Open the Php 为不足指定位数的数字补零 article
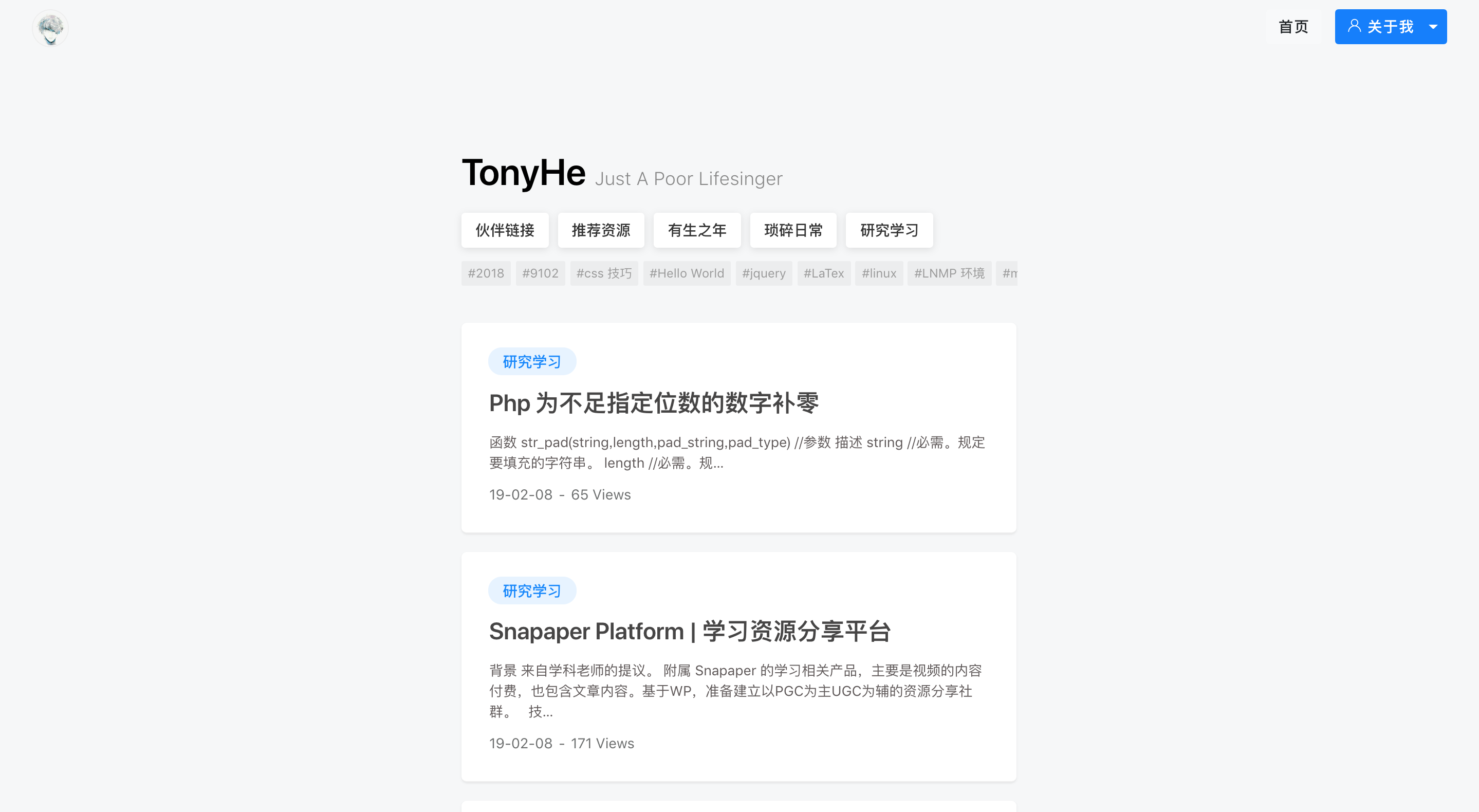 pos(653,403)
